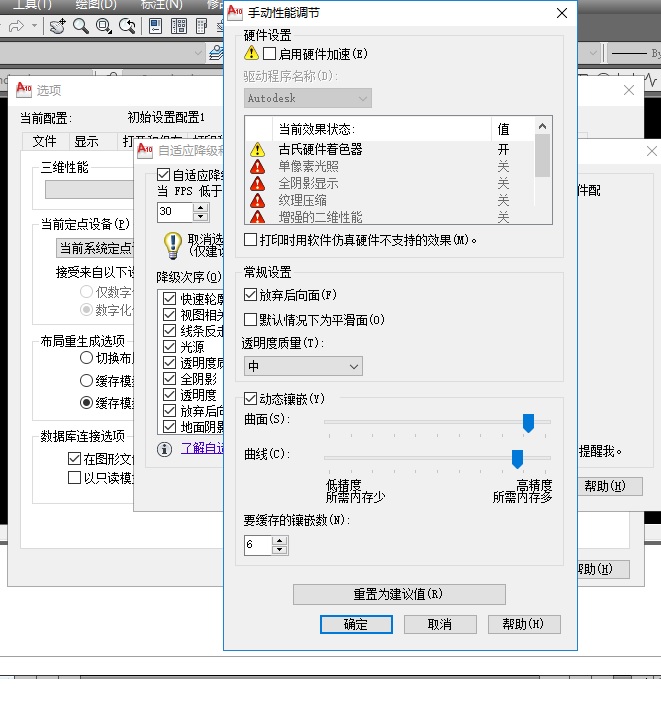Click red alert icon beside 全阴影显示
This screenshot has height=725, width=661.
tap(257, 184)
